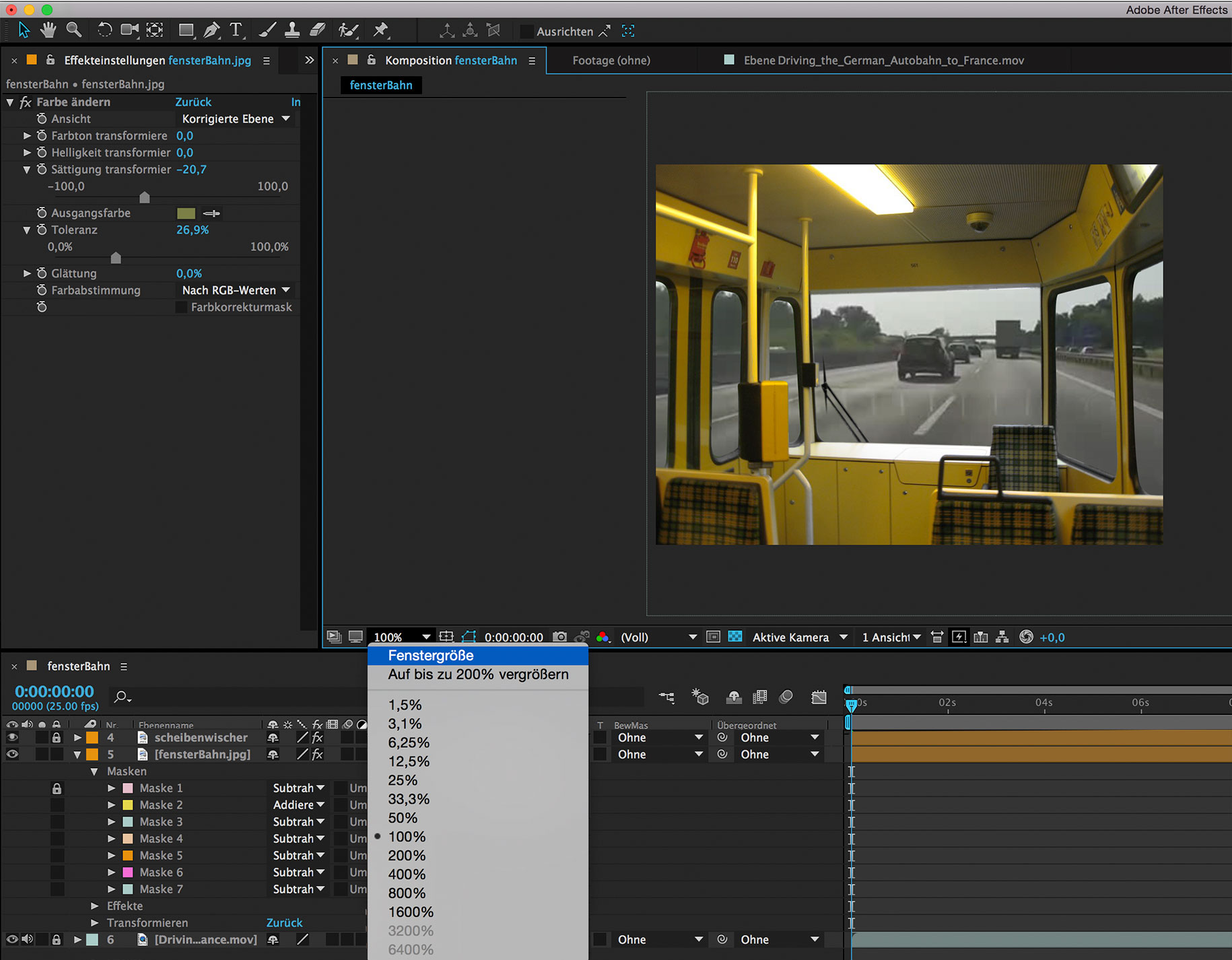Choose Fenstergröße from zoom menu
The width and height of the screenshot is (1232, 960).
click(x=431, y=656)
